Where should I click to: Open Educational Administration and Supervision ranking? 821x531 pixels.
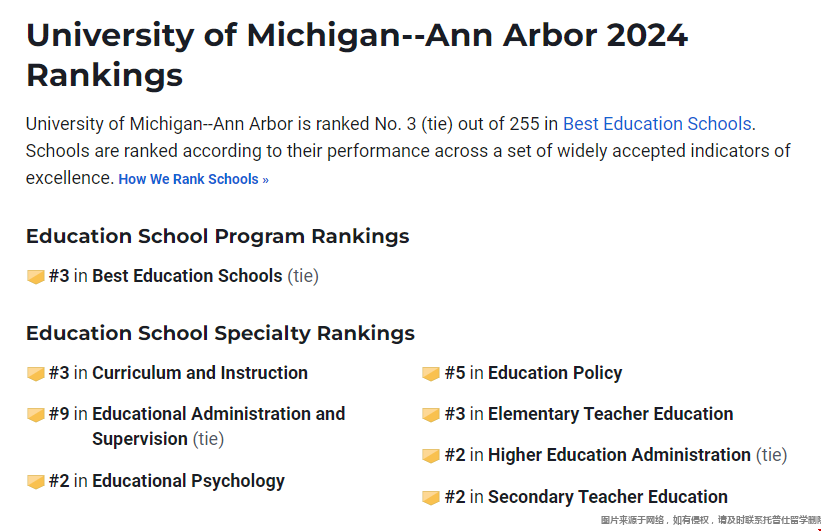pyautogui.click(x=218, y=426)
